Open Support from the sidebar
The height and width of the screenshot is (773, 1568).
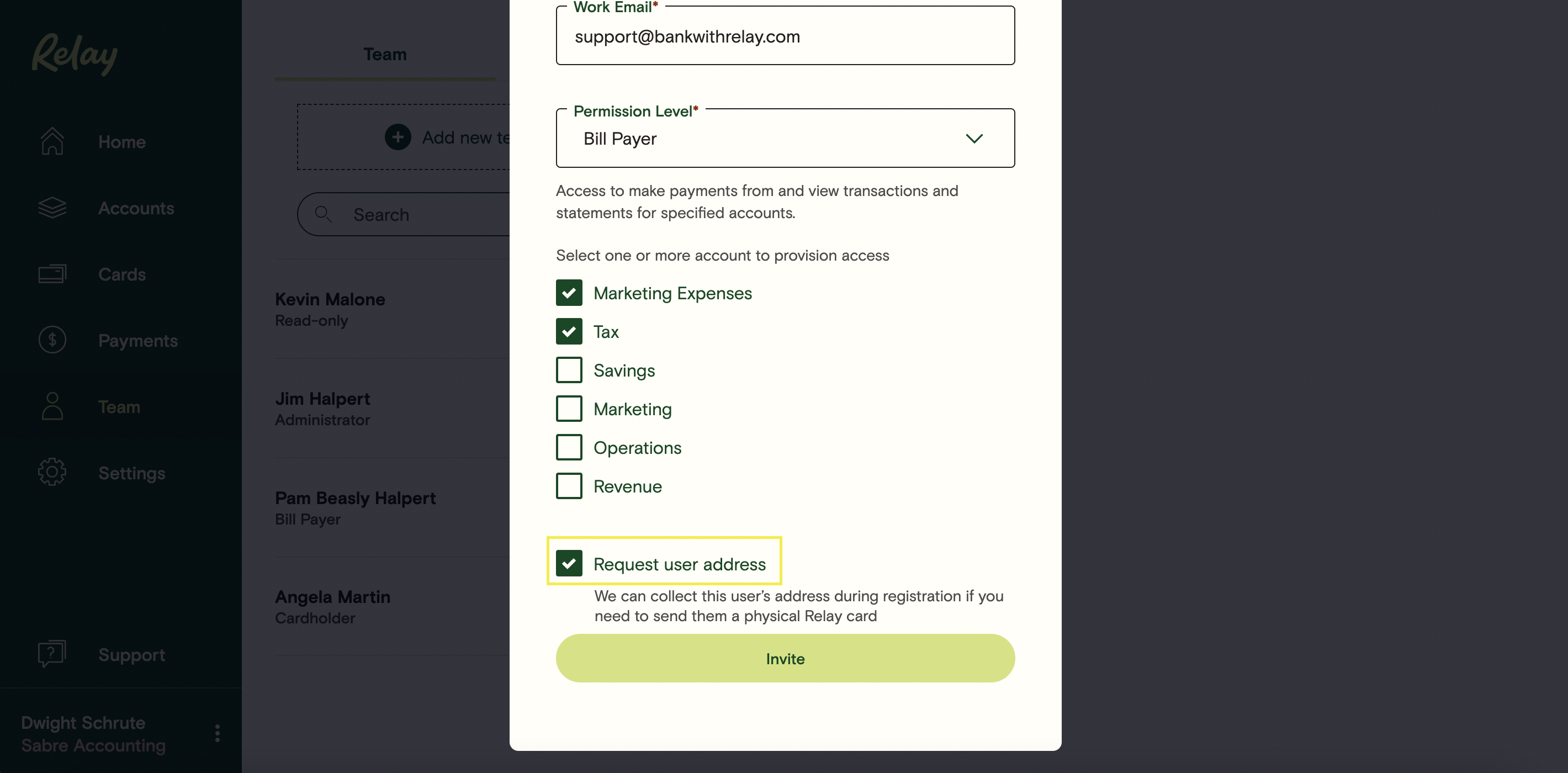tap(51, 654)
